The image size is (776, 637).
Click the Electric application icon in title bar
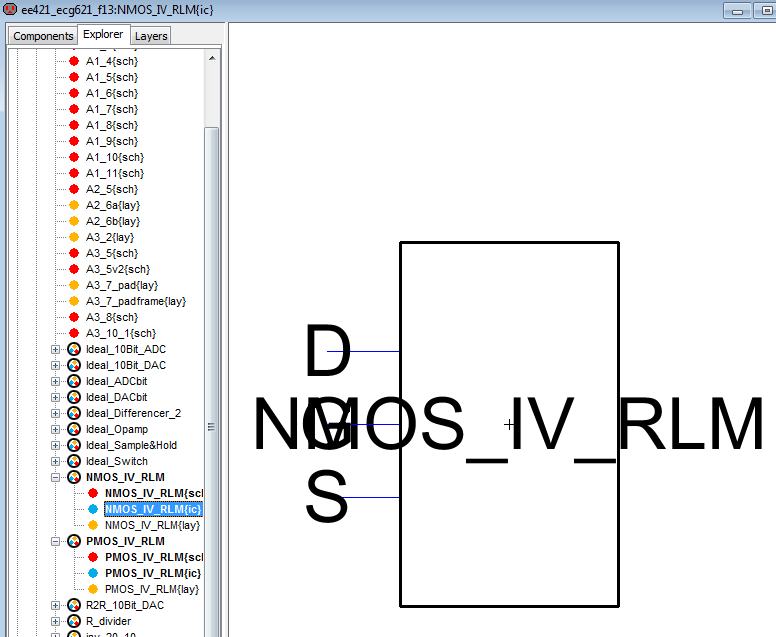click(10, 9)
